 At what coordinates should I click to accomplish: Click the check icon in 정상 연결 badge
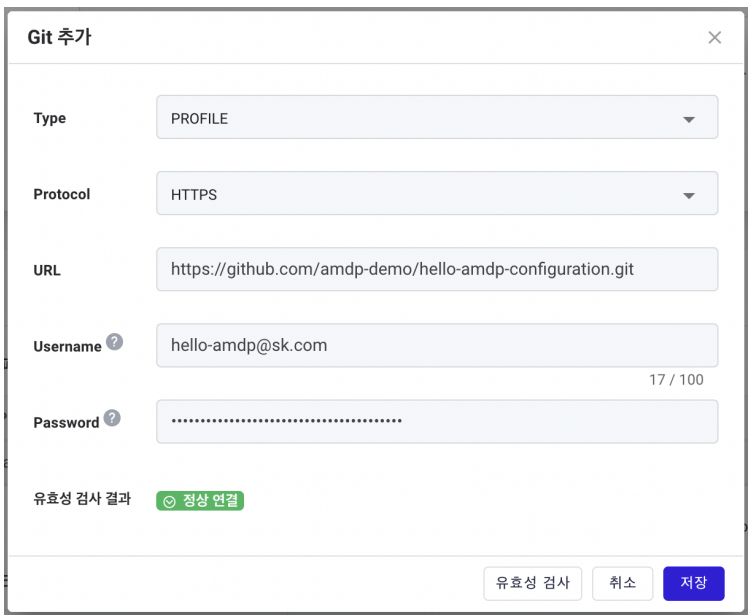pos(169,501)
